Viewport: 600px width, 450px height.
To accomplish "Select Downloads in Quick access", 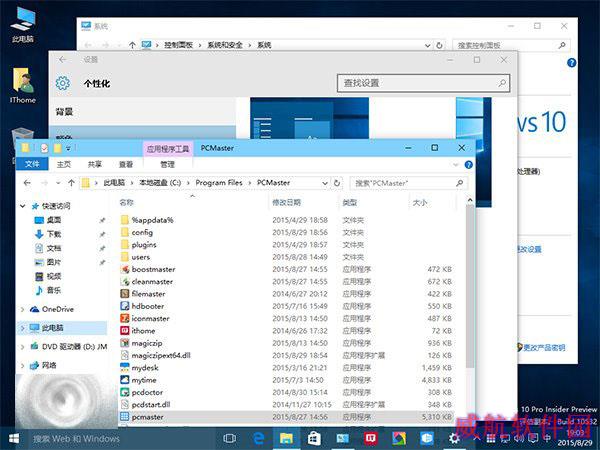I will coord(54,234).
